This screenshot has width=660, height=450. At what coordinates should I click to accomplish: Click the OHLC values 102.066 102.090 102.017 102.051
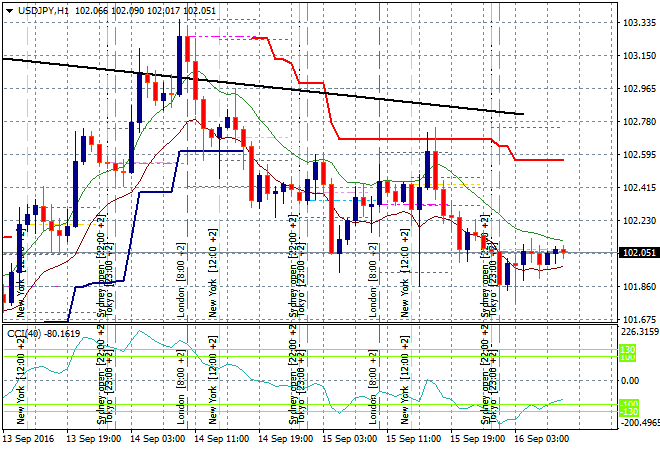pos(145,11)
